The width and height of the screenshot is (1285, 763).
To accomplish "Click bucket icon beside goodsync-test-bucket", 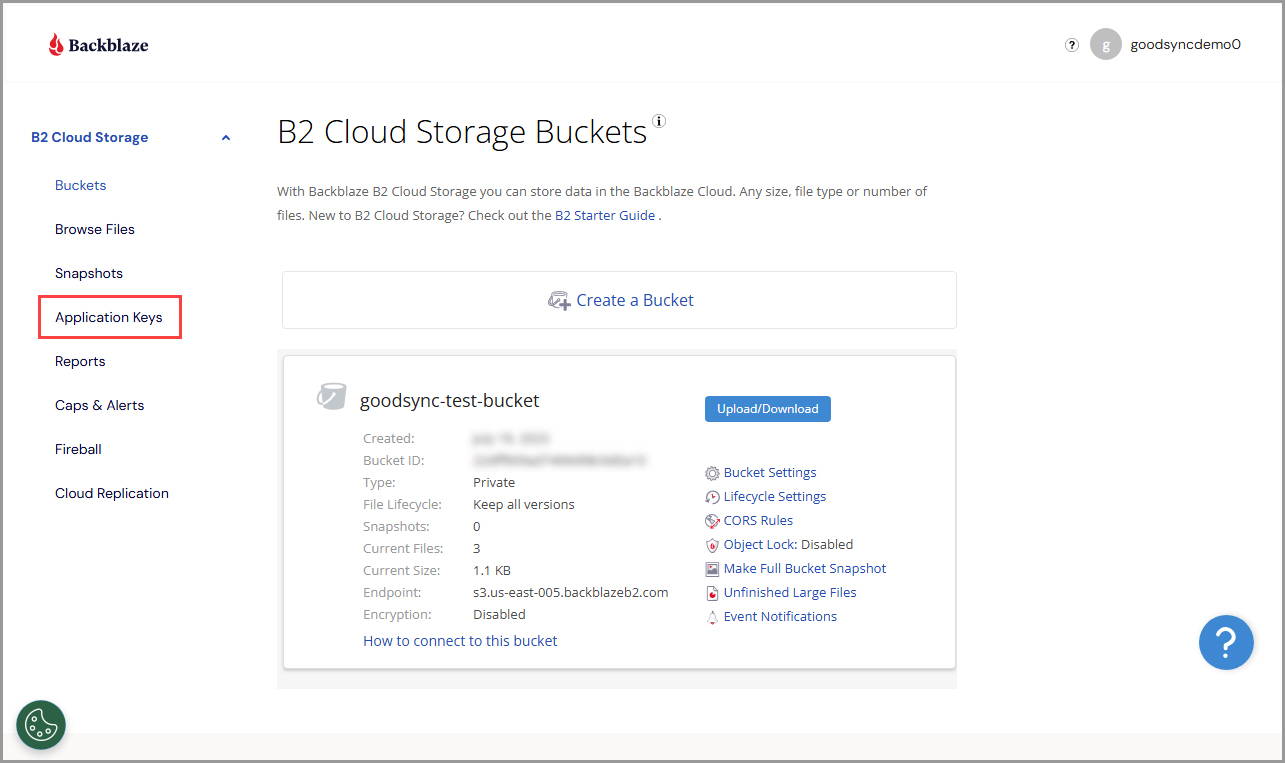I will pyautogui.click(x=332, y=396).
